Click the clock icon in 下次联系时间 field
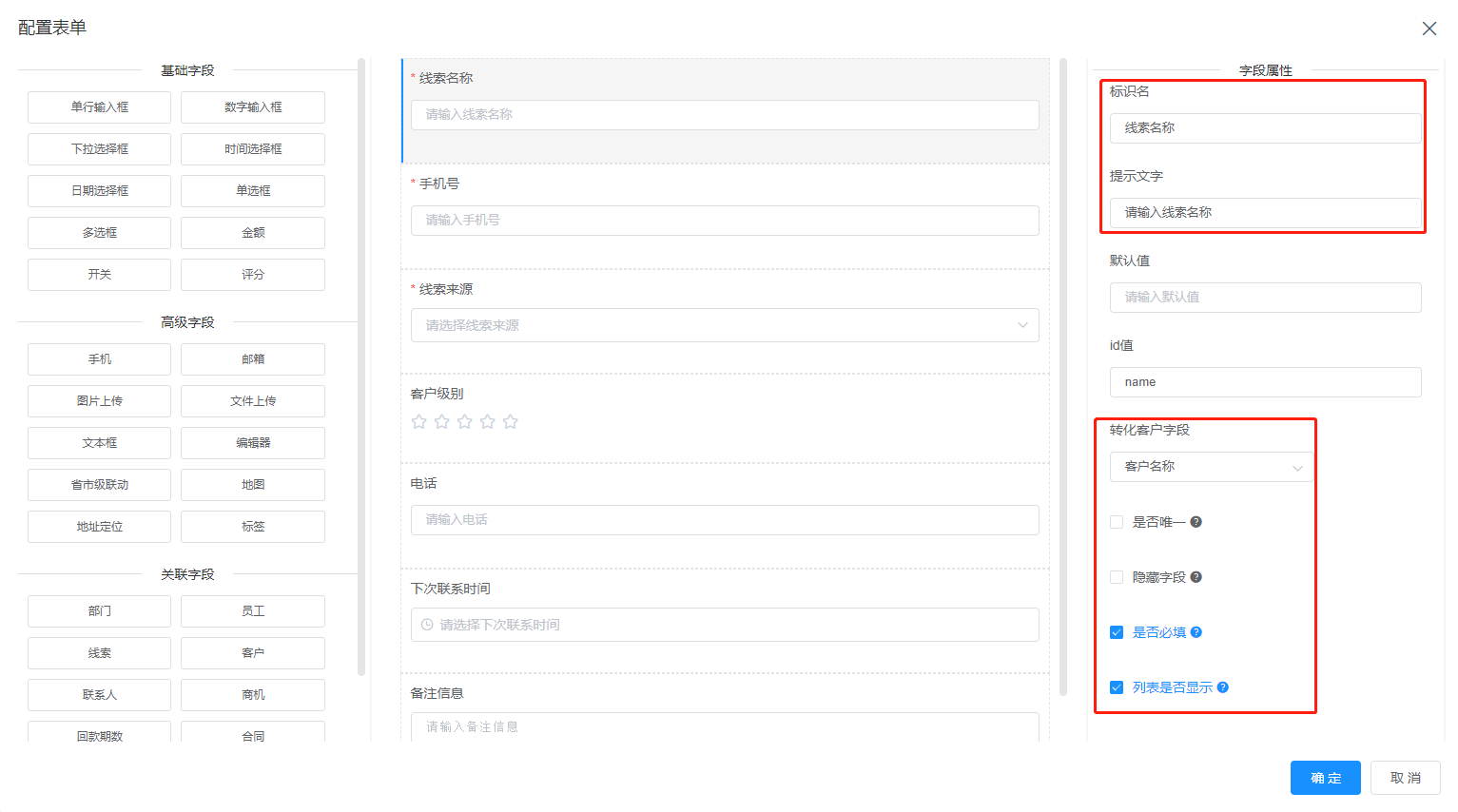The image size is (1458, 812). (x=427, y=625)
